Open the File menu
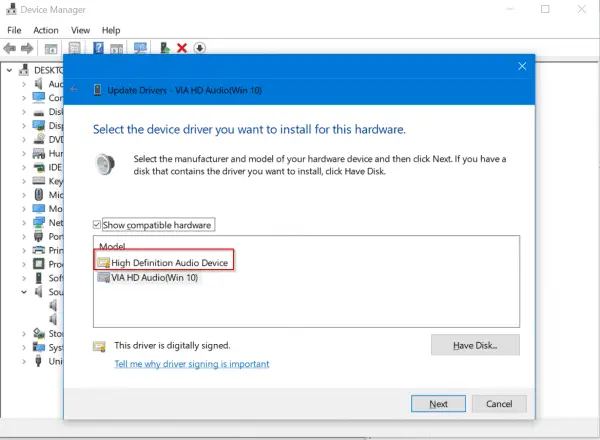Screen dimensions: 600x440 pos(14,30)
